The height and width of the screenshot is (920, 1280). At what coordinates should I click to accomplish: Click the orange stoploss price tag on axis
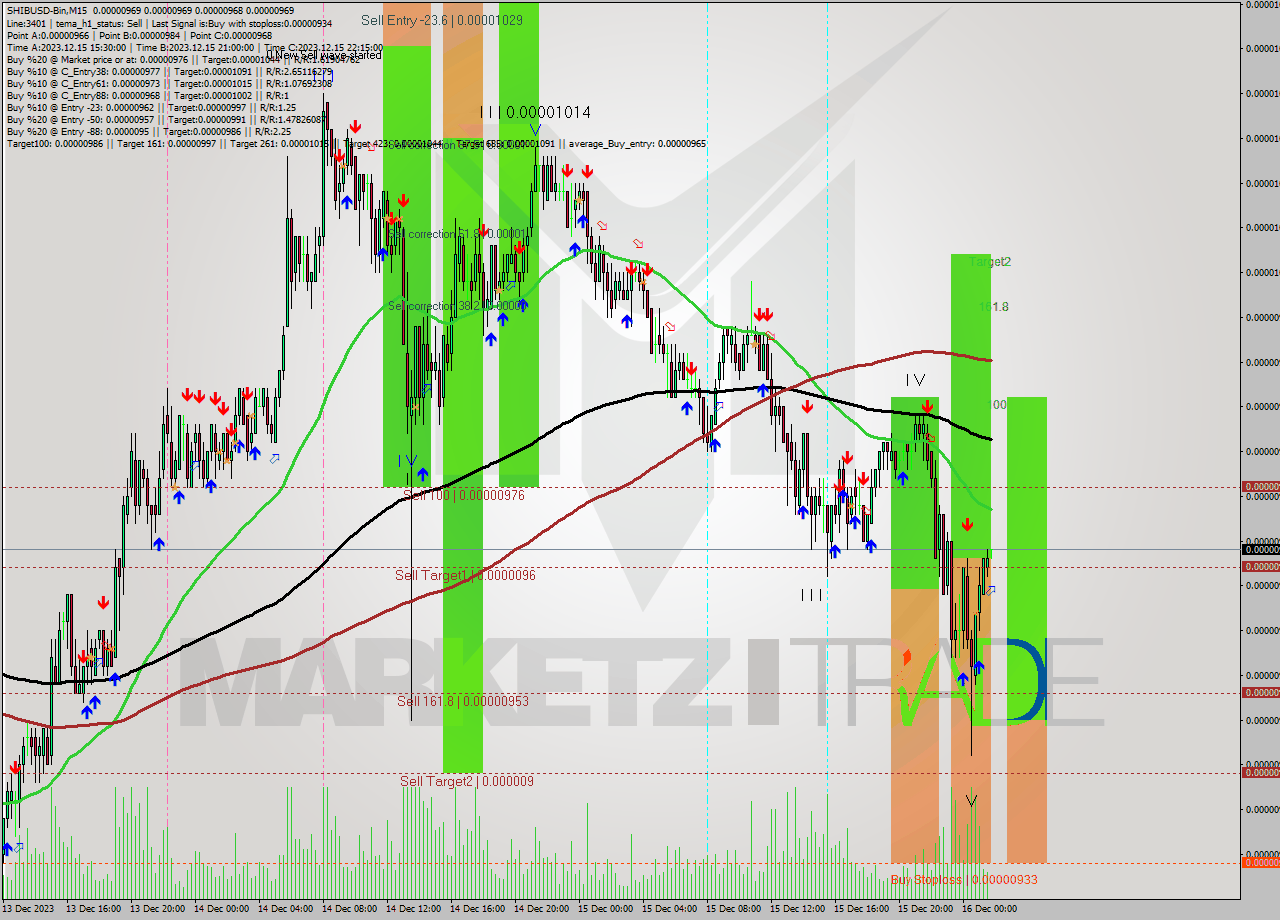click(1260, 862)
